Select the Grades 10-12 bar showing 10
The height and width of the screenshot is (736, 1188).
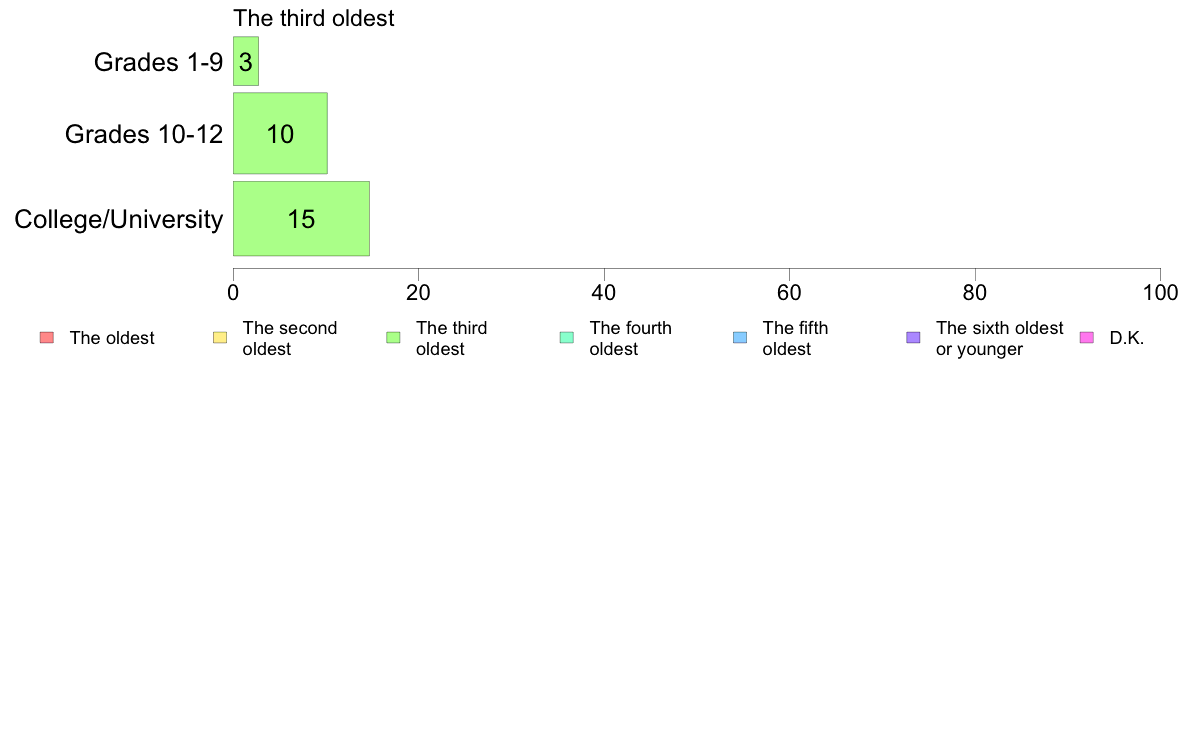coord(280,133)
